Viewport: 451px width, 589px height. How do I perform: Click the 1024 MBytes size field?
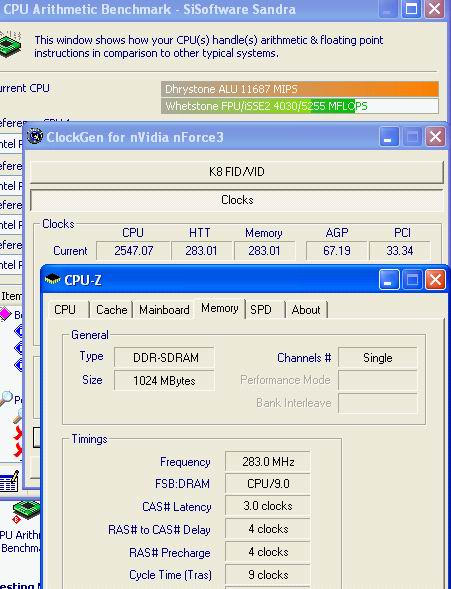point(164,381)
